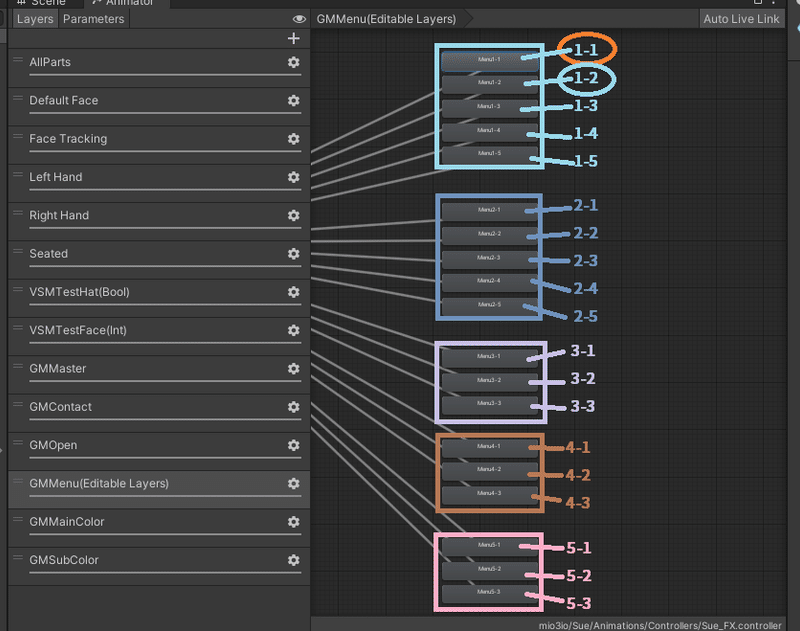Viewport: 800px width, 631px height.
Task: Select the Menu4-3 state node
Action: pyautogui.click(x=490, y=494)
